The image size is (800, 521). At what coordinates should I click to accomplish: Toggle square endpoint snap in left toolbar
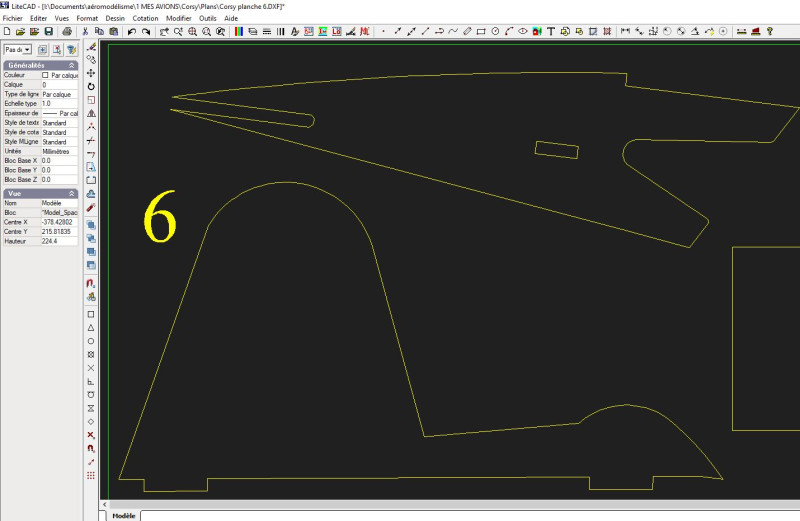[x=91, y=314]
